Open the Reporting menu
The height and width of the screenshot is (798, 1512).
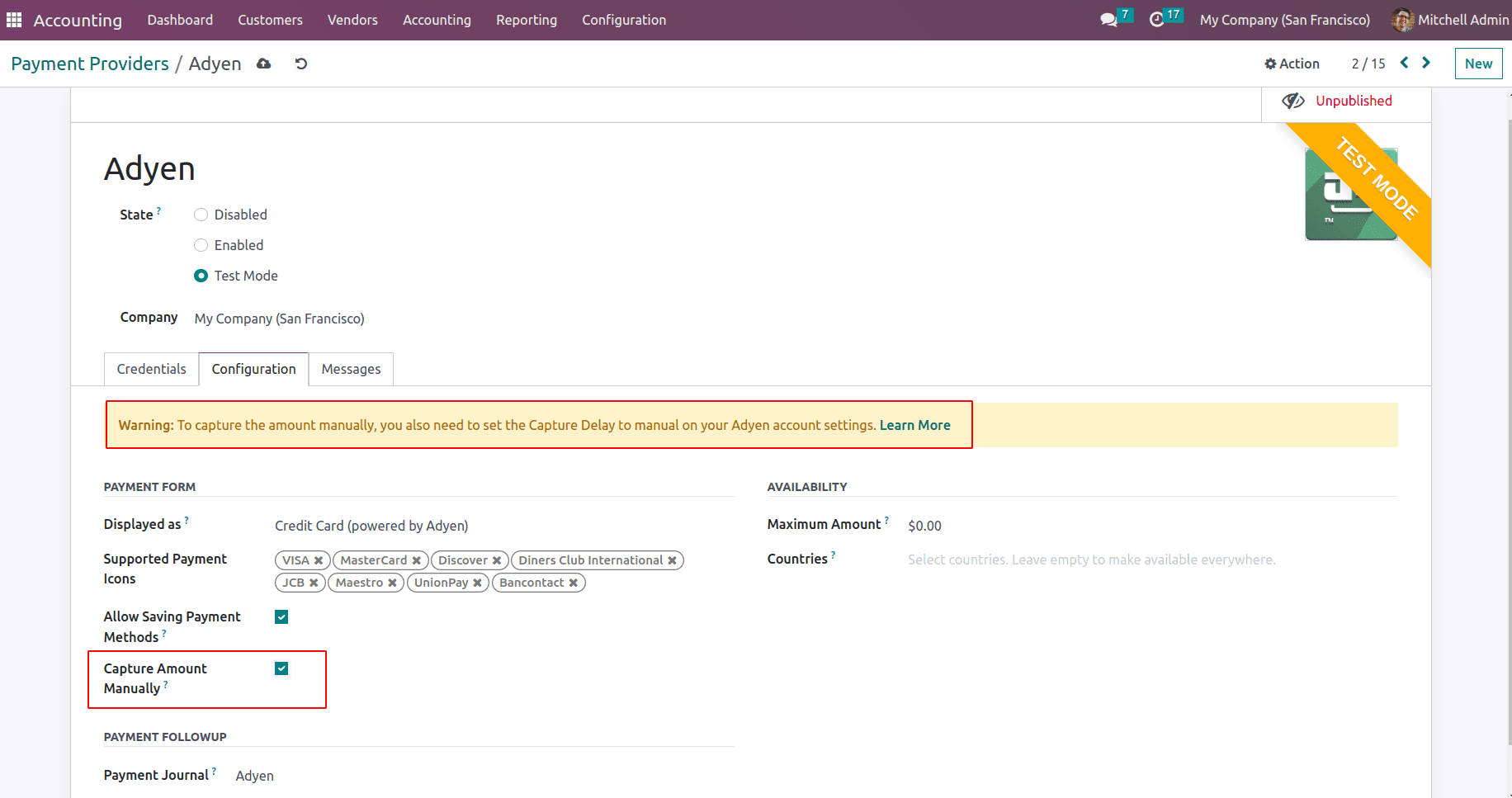point(527,20)
